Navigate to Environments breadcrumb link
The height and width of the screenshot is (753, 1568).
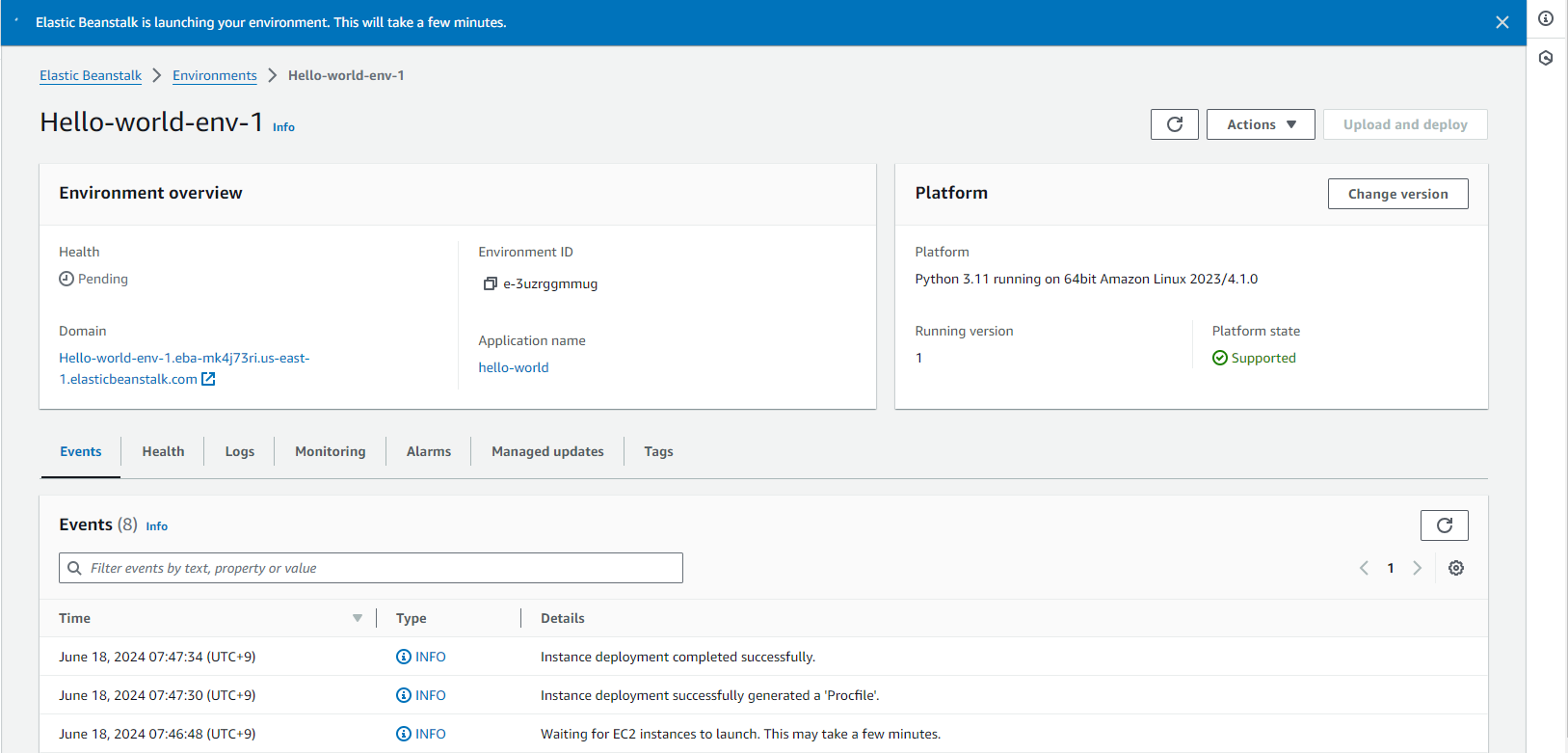tap(215, 75)
